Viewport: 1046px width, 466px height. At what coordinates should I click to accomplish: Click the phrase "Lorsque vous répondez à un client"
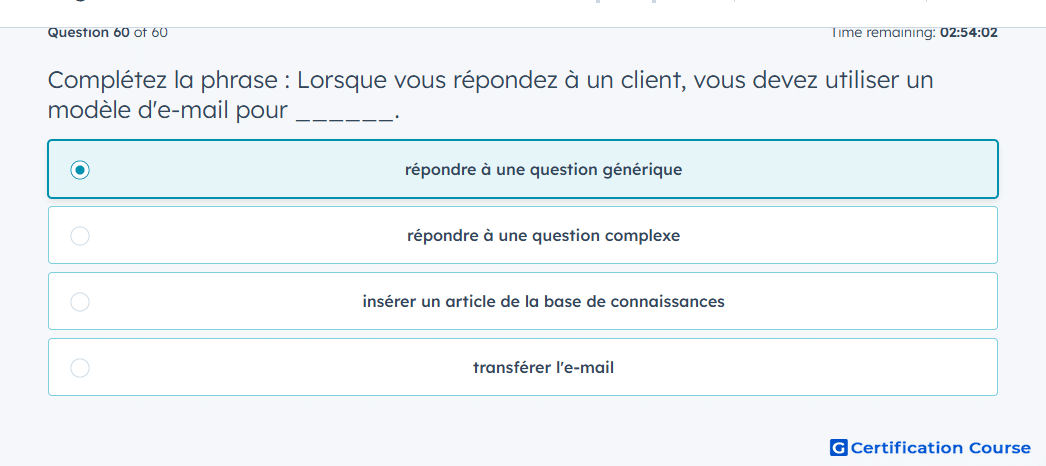[488, 81]
